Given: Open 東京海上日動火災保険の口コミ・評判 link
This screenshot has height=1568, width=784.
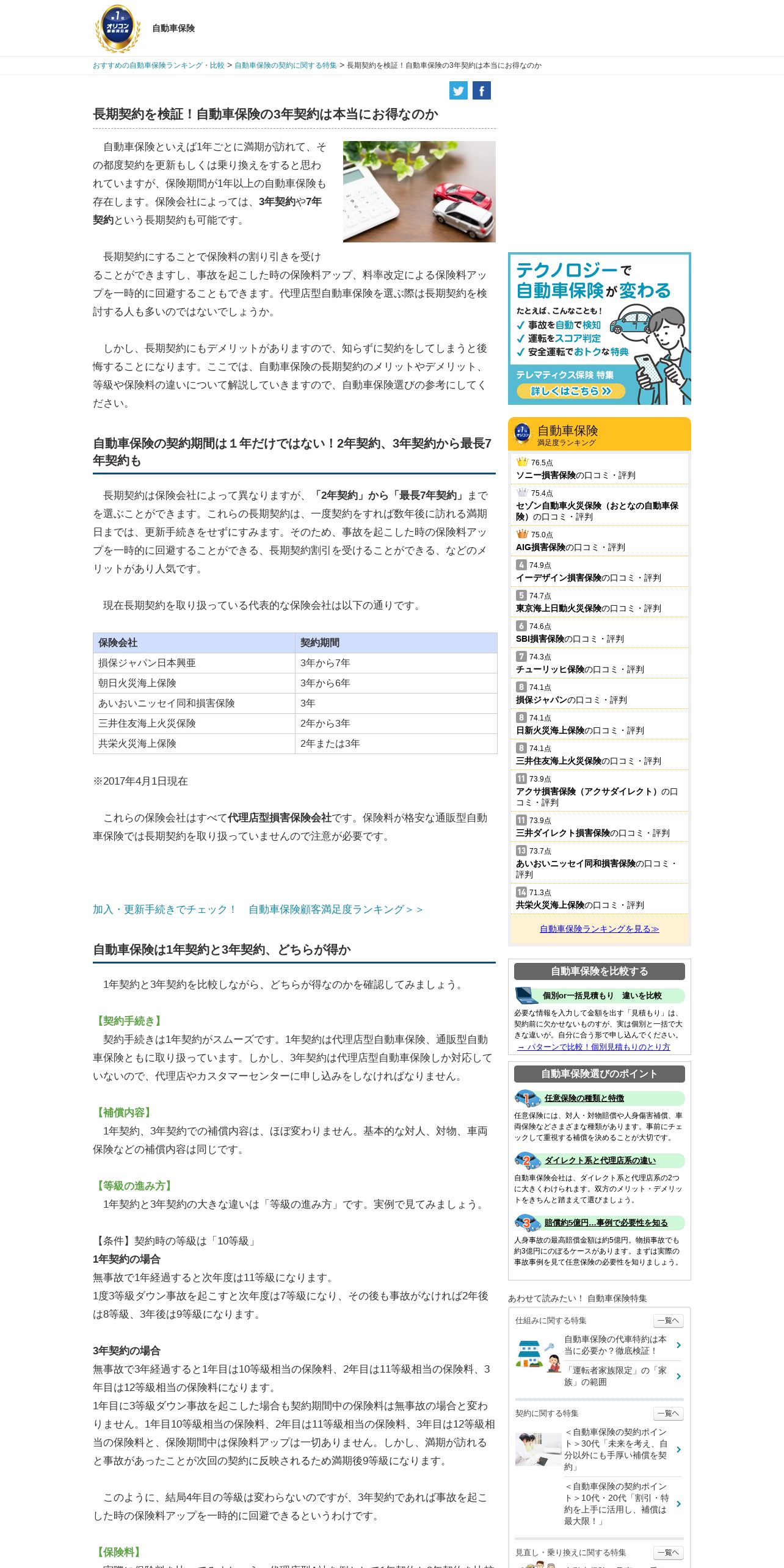Looking at the screenshot, I should [589, 608].
